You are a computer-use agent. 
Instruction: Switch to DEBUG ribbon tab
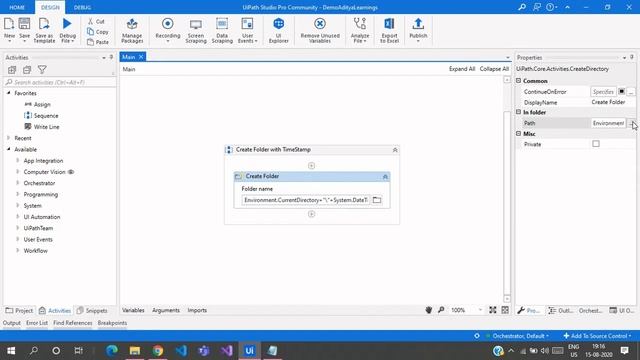pos(82,7)
